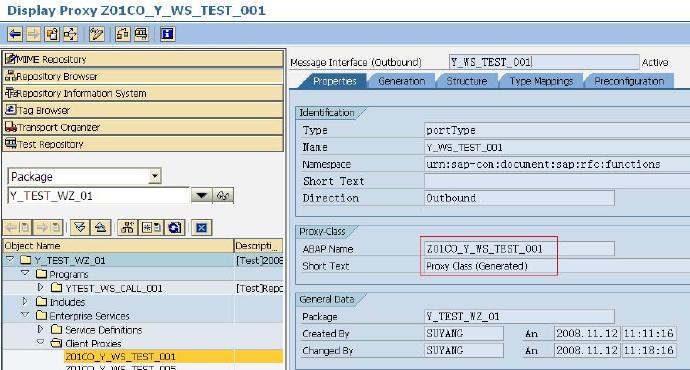
Task: Click the Message Interface field Y_WS_TEST_001
Action: 544,62
